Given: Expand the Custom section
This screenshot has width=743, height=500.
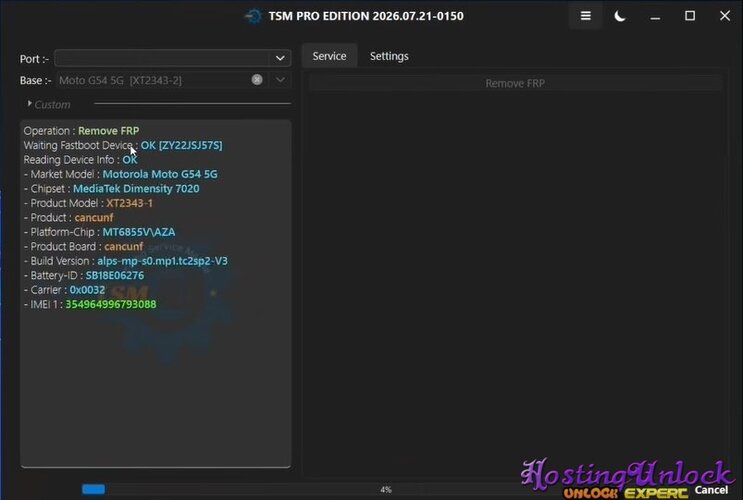Looking at the screenshot, I should pyautogui.click(x=49, y=104).
